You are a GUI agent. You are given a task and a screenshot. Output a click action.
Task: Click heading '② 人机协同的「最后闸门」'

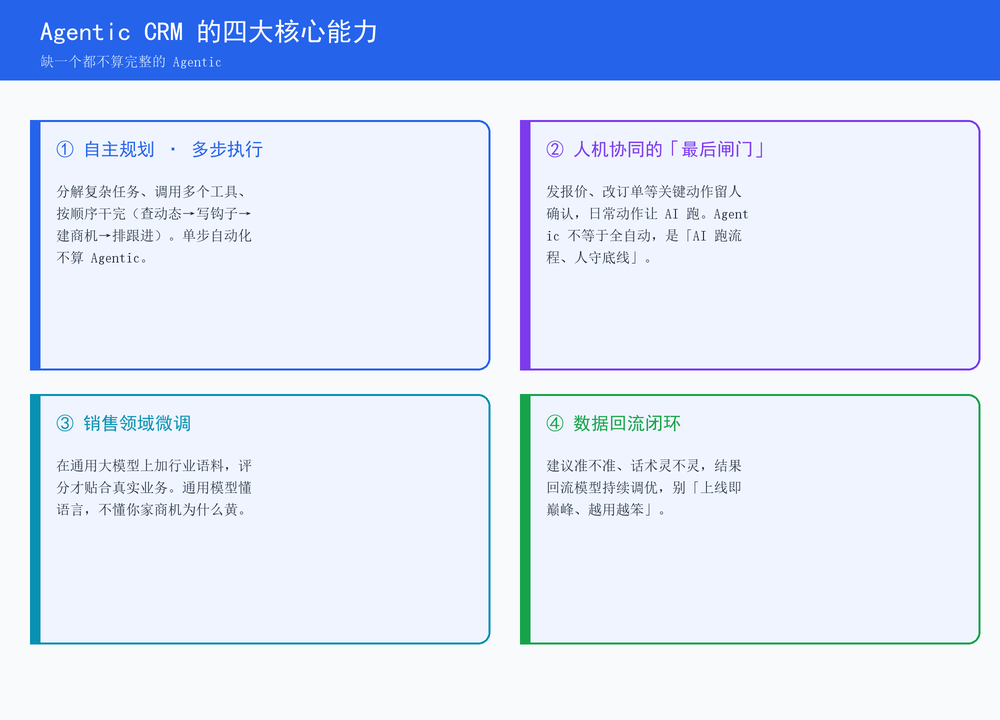(655, 149)
